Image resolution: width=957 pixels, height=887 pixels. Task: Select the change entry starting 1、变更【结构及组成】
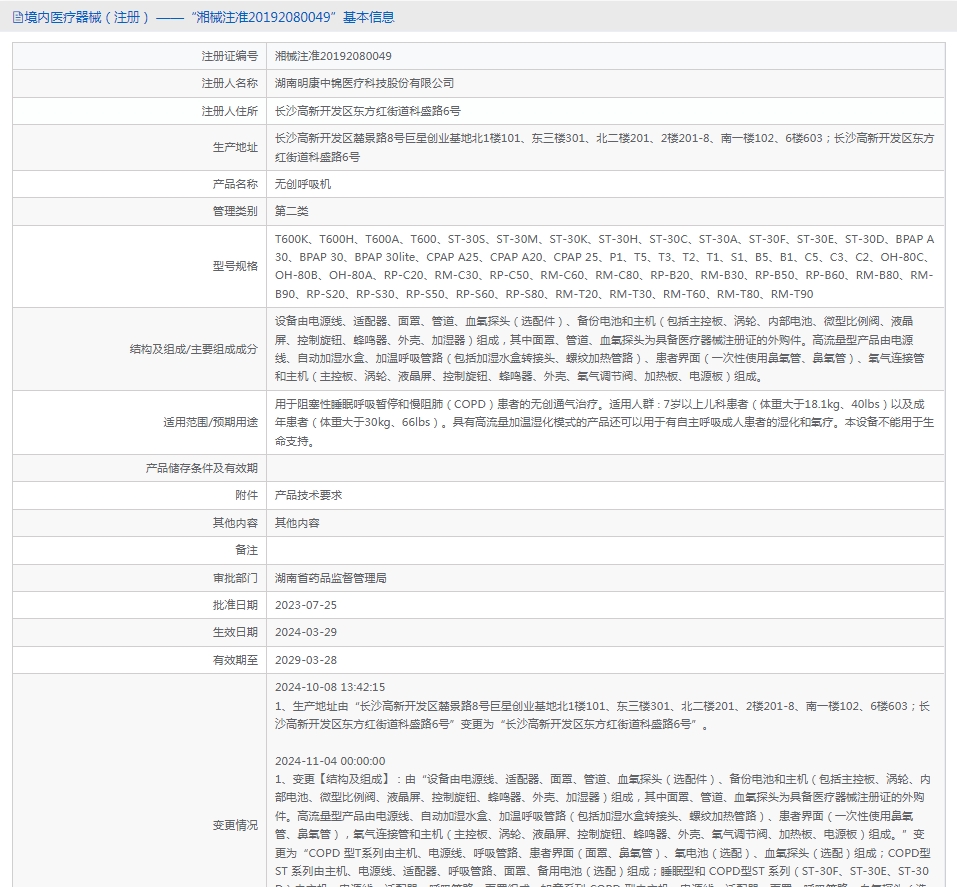coord(603,830)
